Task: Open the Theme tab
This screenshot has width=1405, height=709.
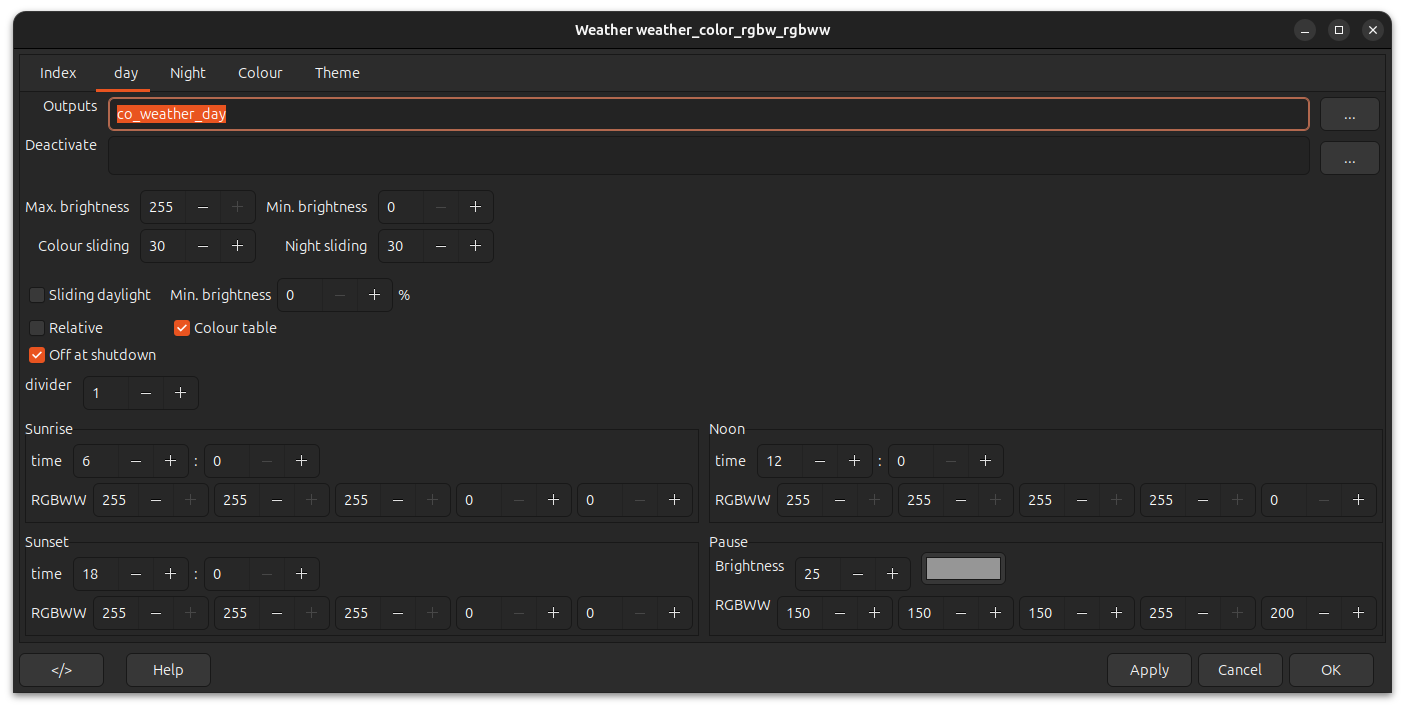Action: point(337,73)
